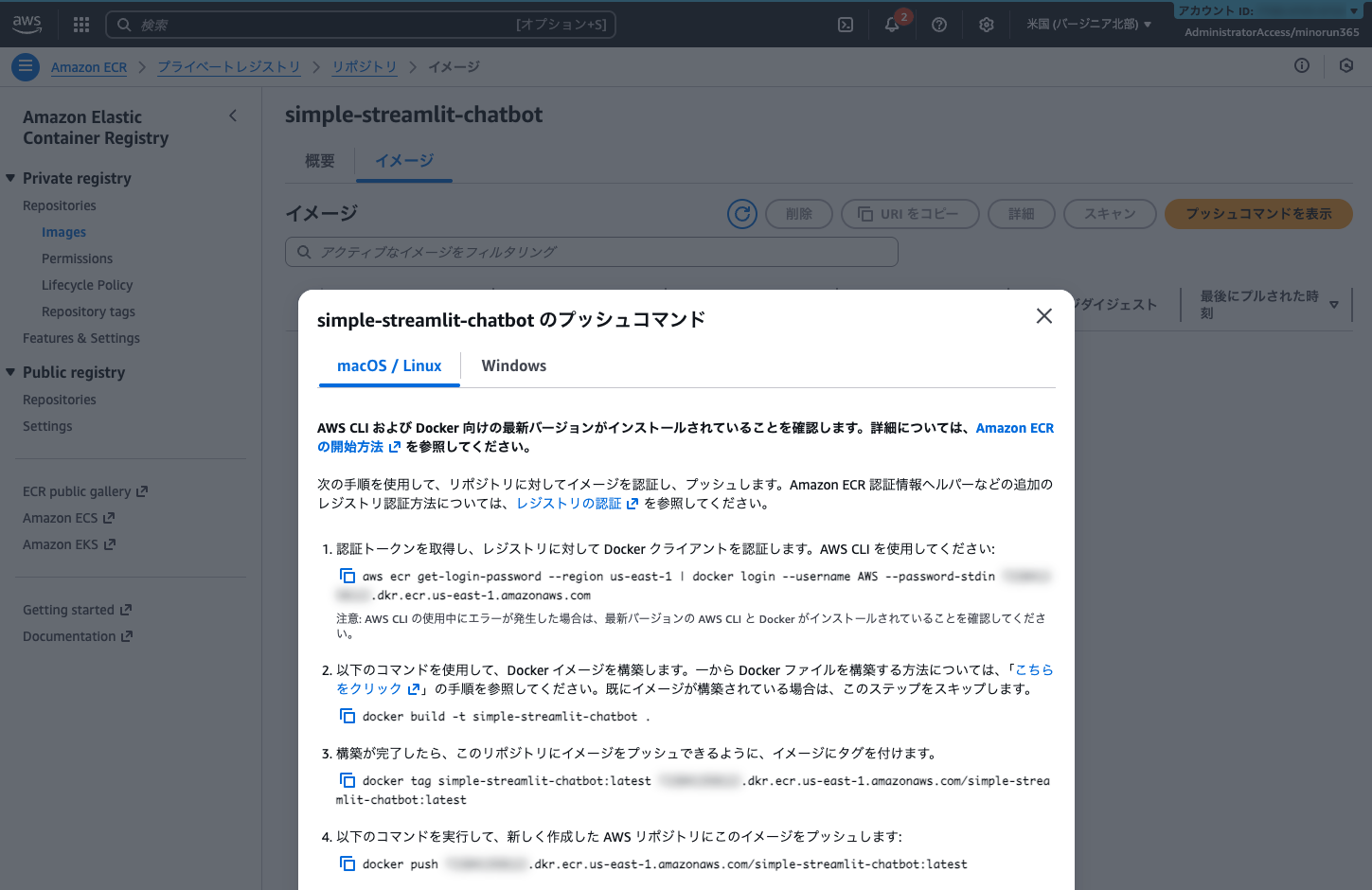Click the refresh icon above the image list
Viewport: 1372px width, 890px height.
(741, 214)
